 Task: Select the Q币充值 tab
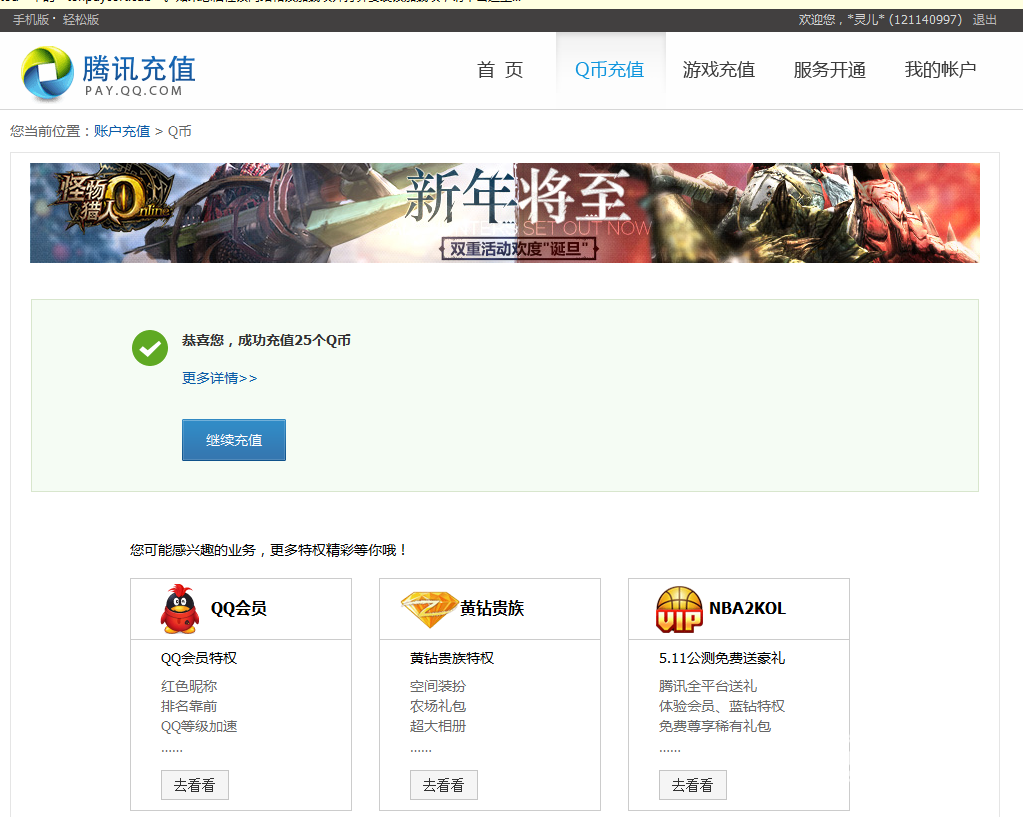(x=609, y=70)
